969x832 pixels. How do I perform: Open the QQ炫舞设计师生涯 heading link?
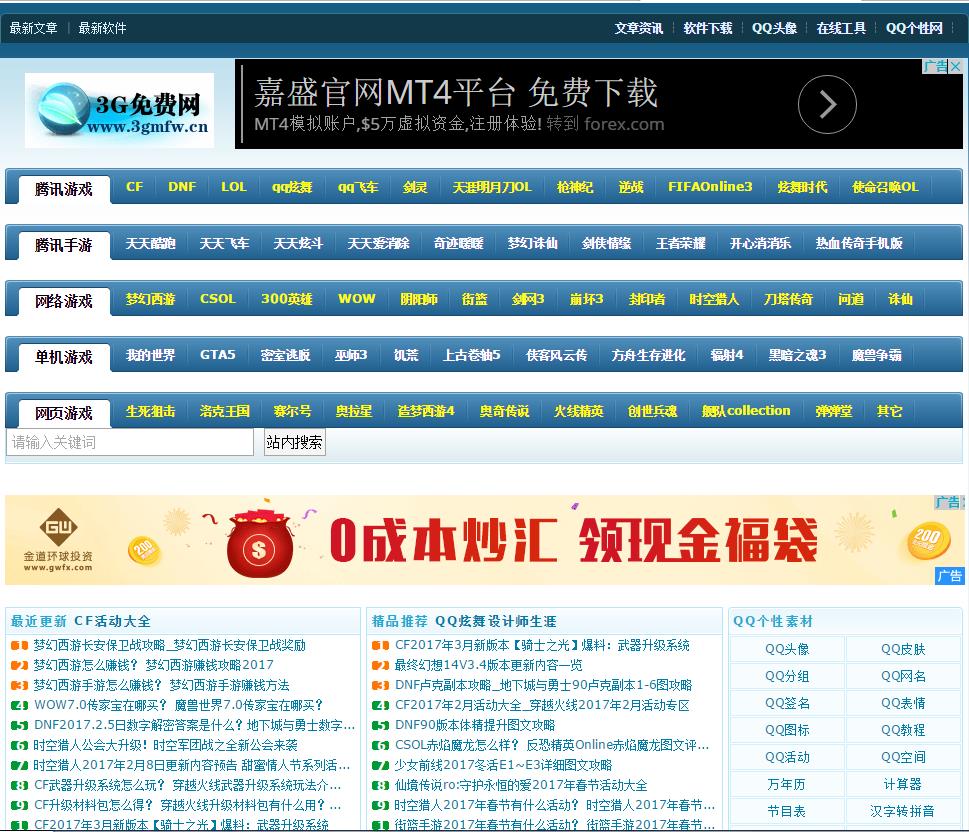tap(496, 621)
